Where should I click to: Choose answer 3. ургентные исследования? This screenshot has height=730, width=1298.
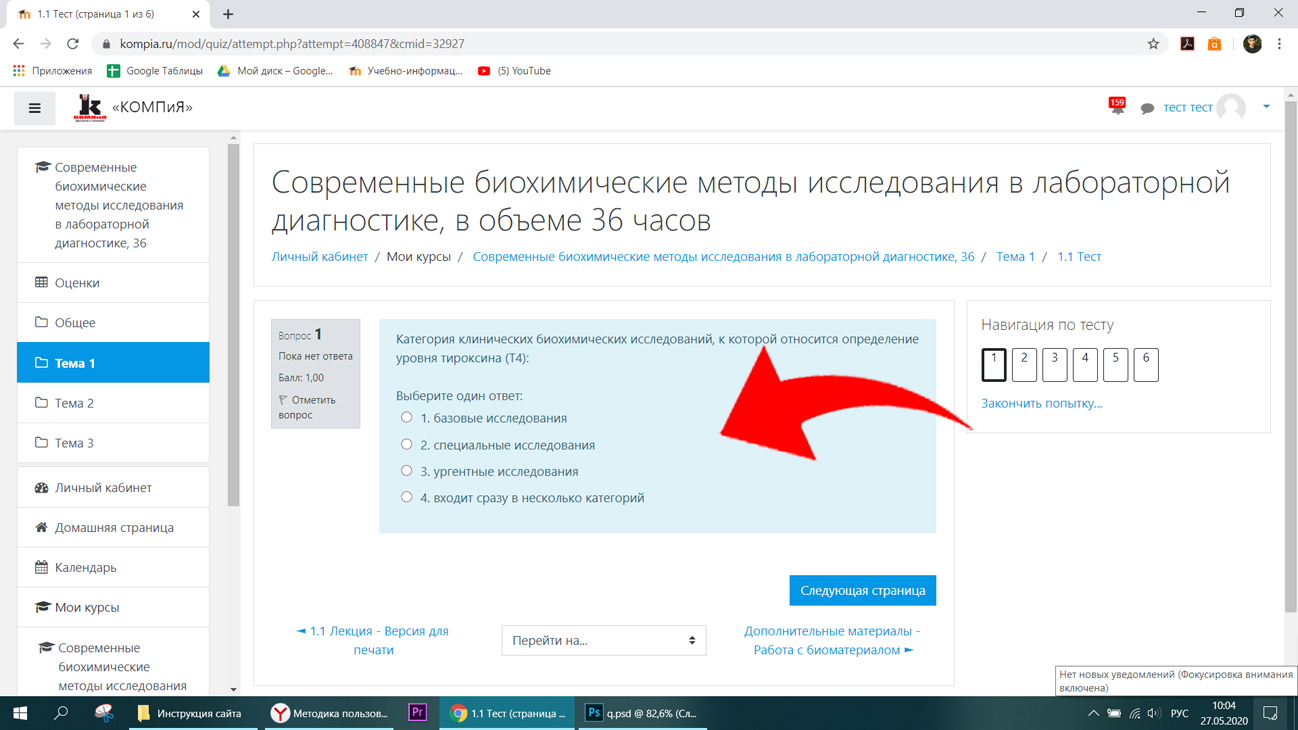coord(406,471)
